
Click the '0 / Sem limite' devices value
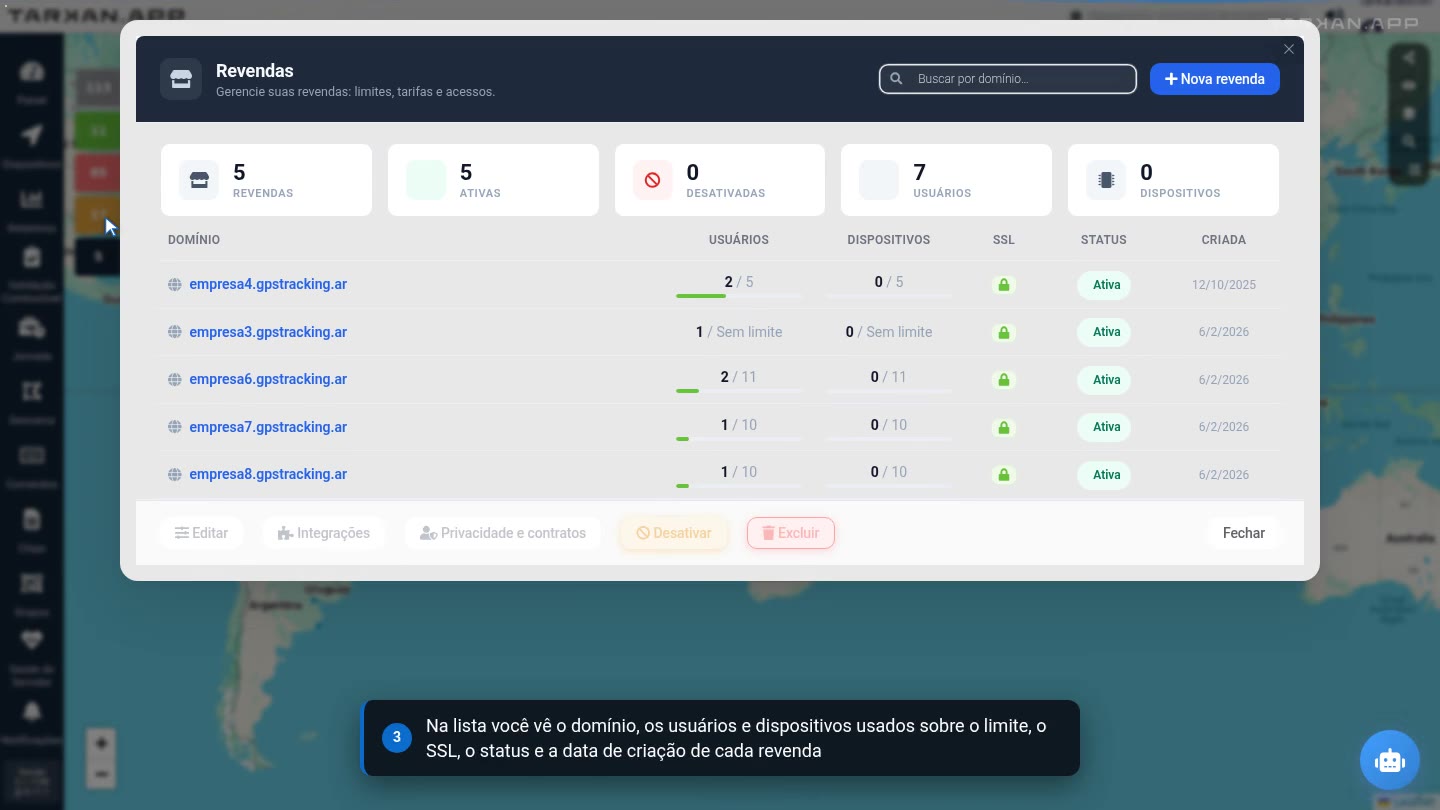[x=889, y=332]
